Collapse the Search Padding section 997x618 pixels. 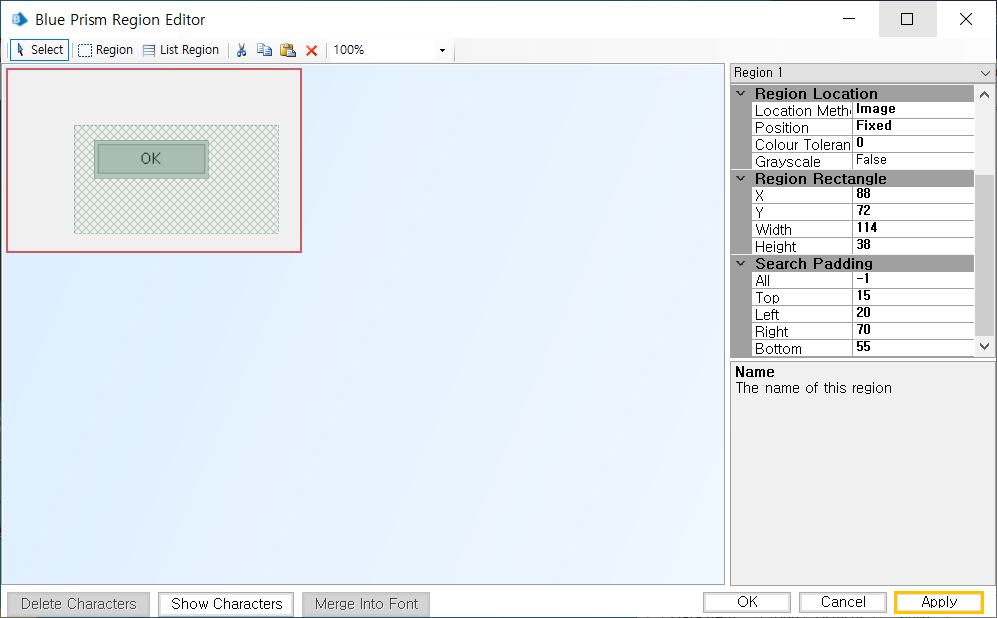[x=741, y=263]
